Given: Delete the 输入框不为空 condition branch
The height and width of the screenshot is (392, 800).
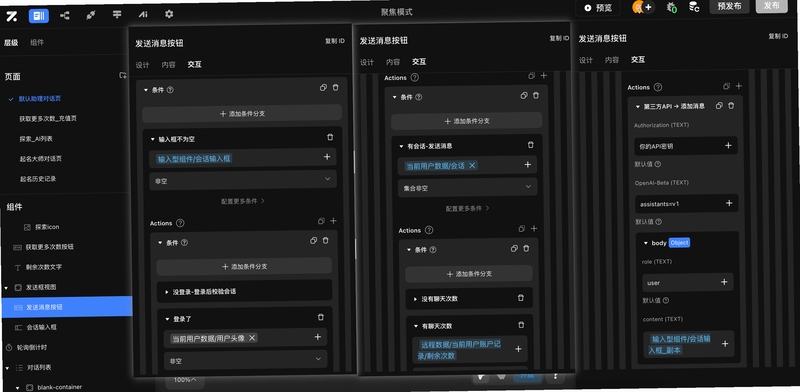Looking at the screenshot, I should point(330,137).
